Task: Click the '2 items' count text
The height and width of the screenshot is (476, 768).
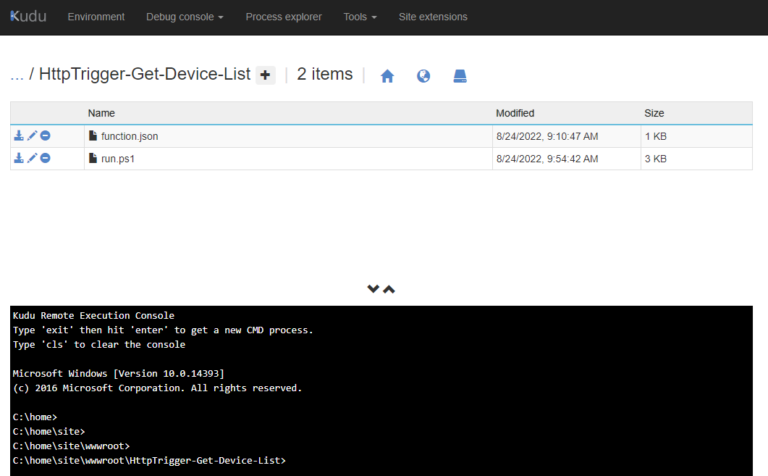Action: click(325, 74)
